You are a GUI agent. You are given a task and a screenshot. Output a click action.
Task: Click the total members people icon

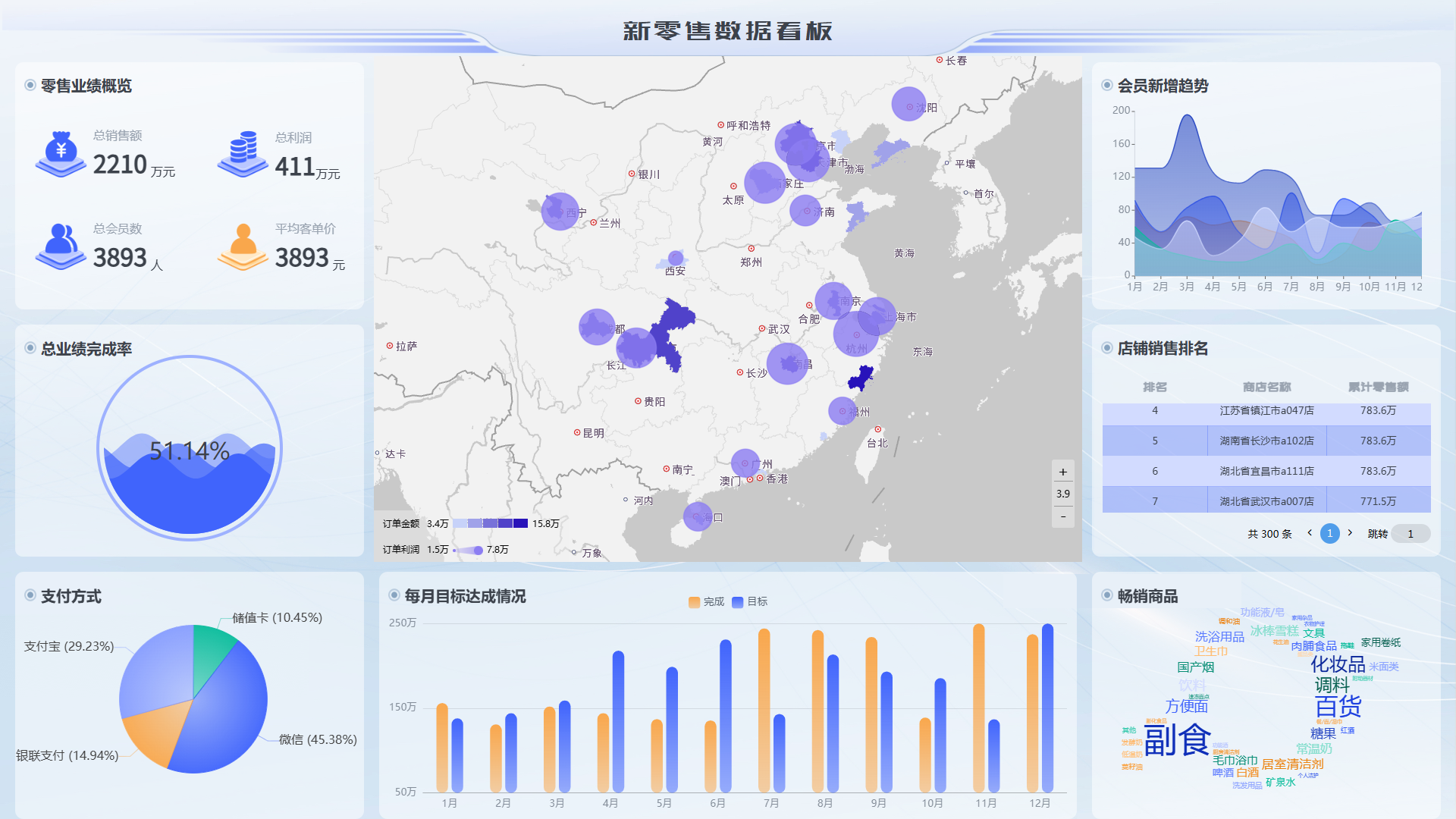click(61, 246)
